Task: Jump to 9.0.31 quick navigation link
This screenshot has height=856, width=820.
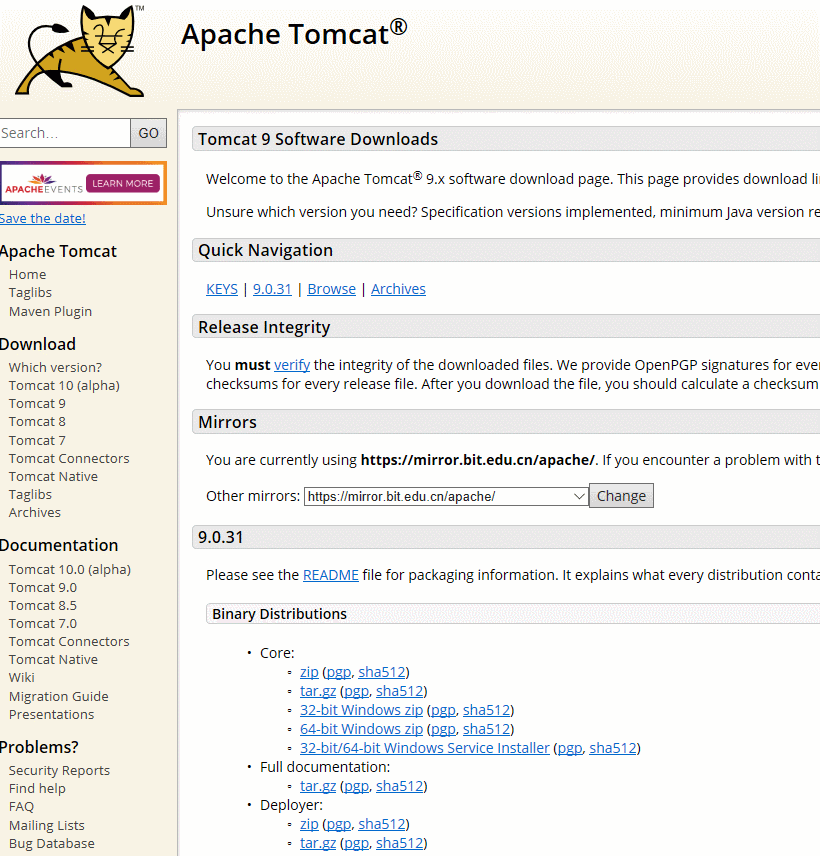Action: (x=272, y=289)
